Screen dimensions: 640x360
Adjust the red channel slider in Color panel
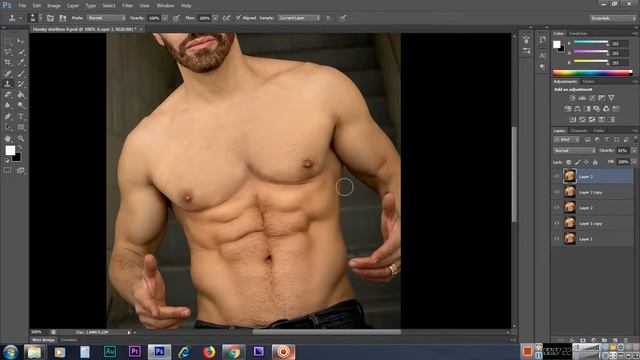coord(591,42)
